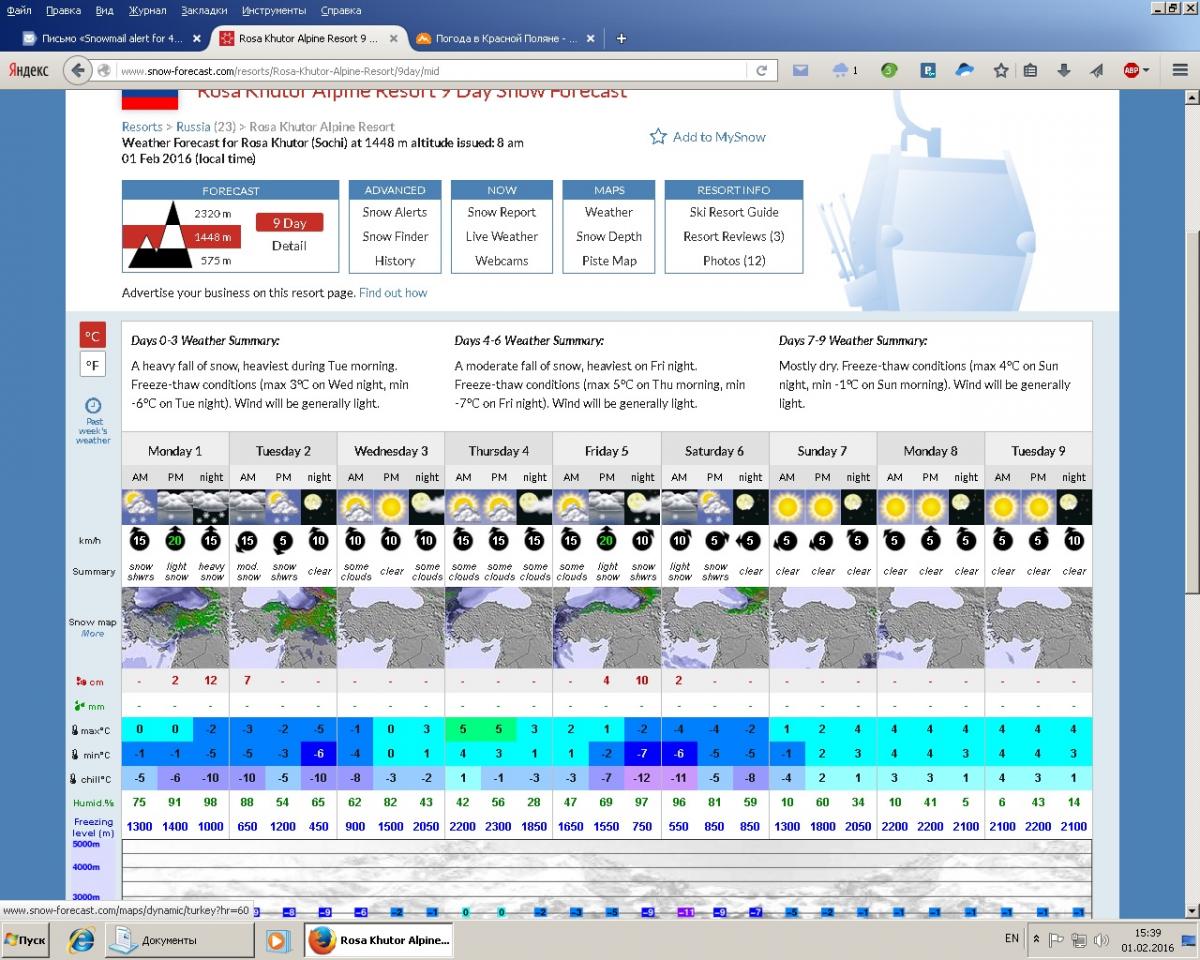Click the volume speaker tray icon
The width and height of the screenshot is (1200, 960).
[1100, 940]
